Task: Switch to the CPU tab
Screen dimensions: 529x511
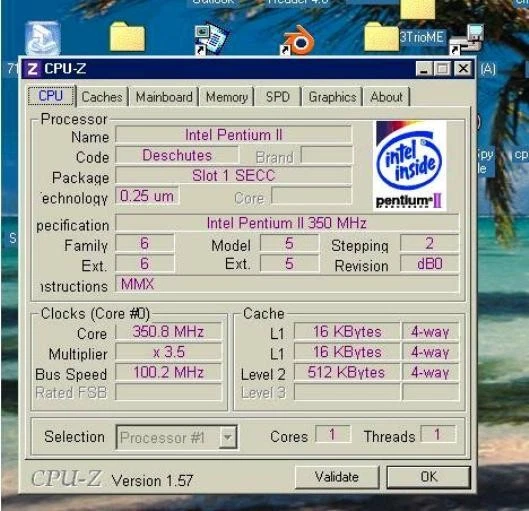Action: coord(51,96)
